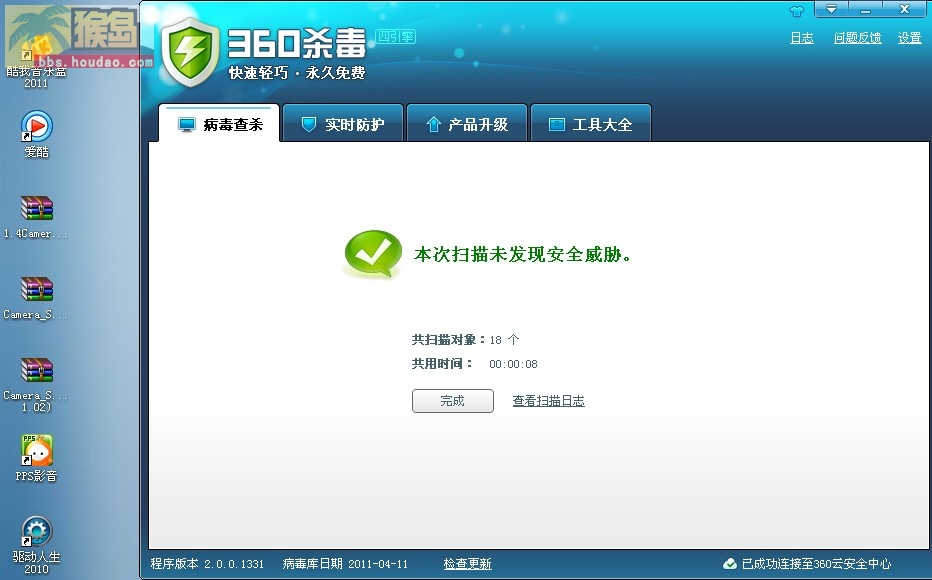Select the Camera_S... archive desktop icon
The width and height of the screenshot is (932, 580).
[x=36, y=298]
